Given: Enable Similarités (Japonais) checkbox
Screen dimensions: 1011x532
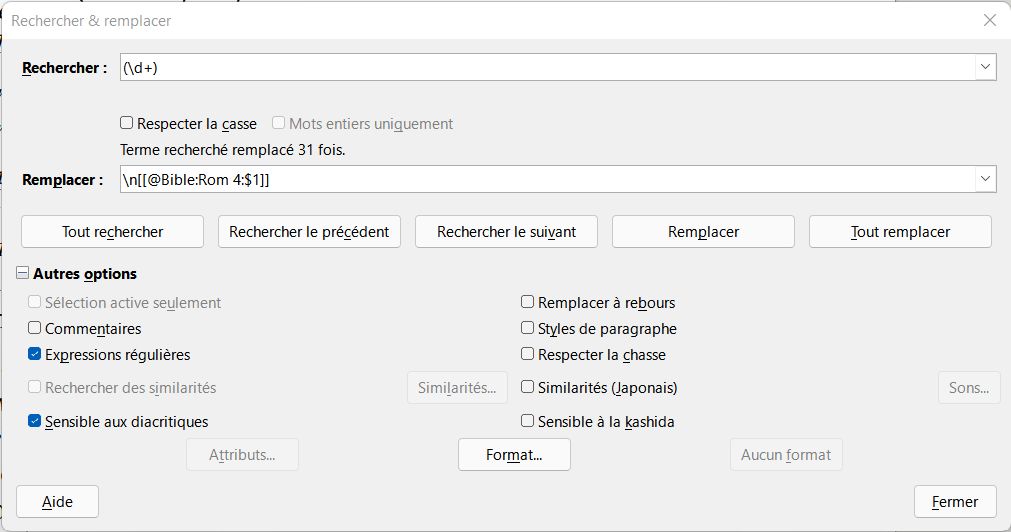Looking at the screenshot, I should tap(528, 387).
